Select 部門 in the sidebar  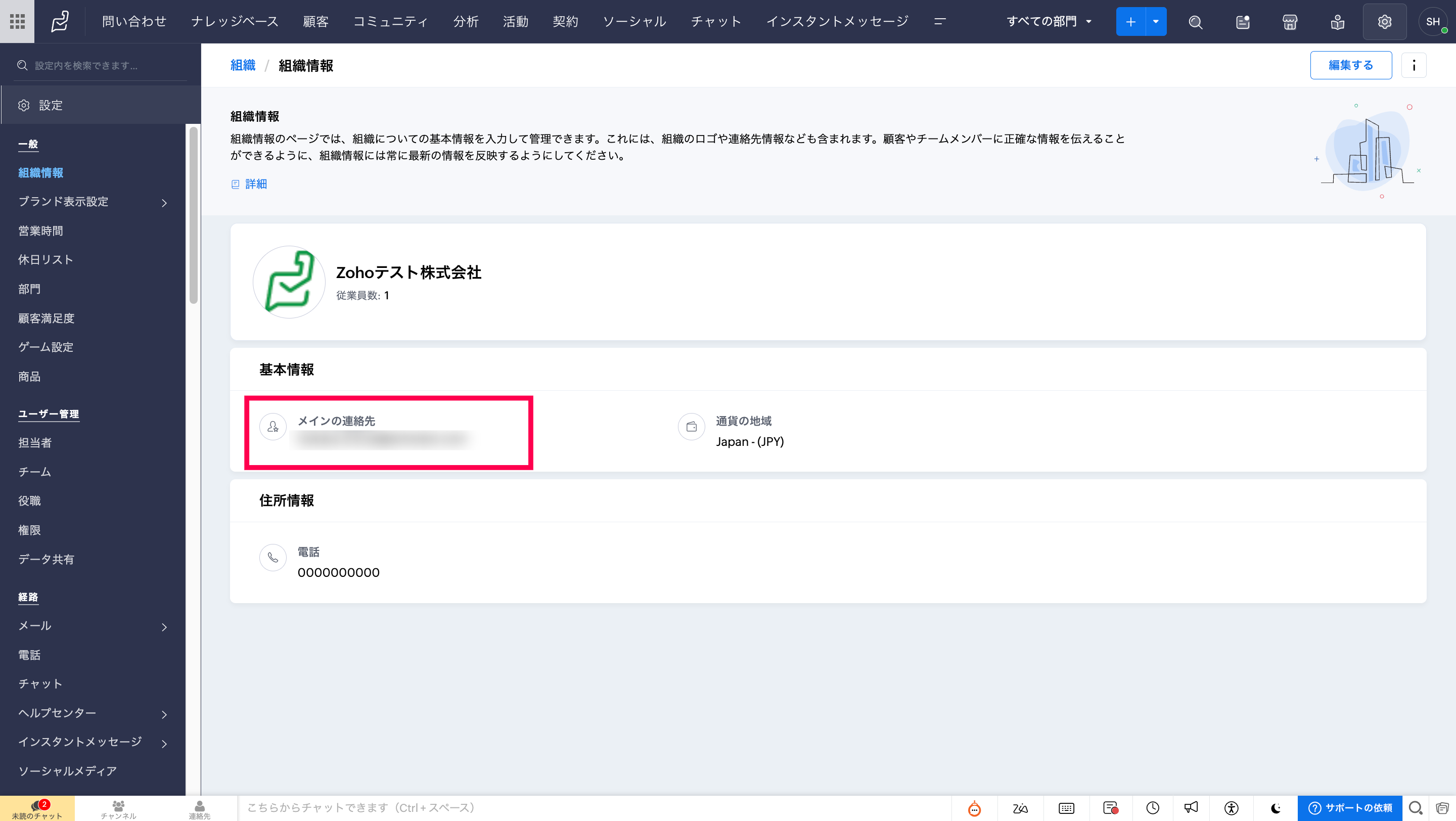tap(29, 289)
